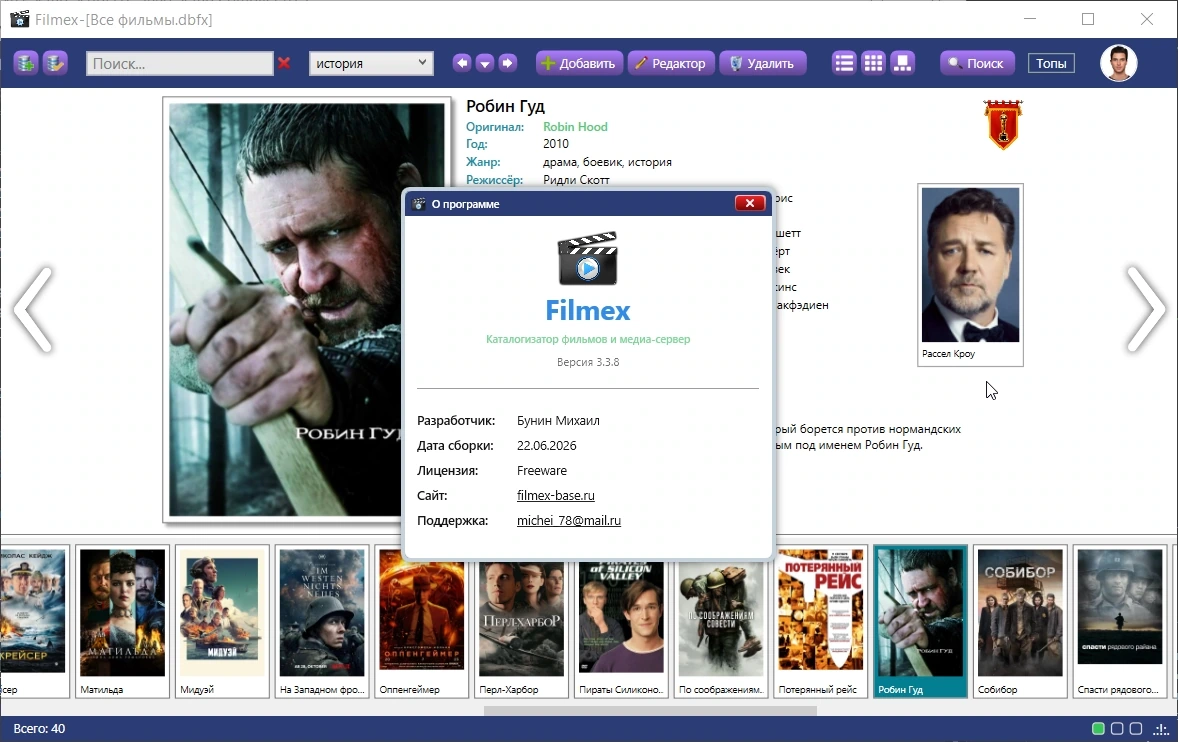This screenshot has width=1178, height=742.
Task: Click the first database icon in toolbar
Action: click(26, 63)
